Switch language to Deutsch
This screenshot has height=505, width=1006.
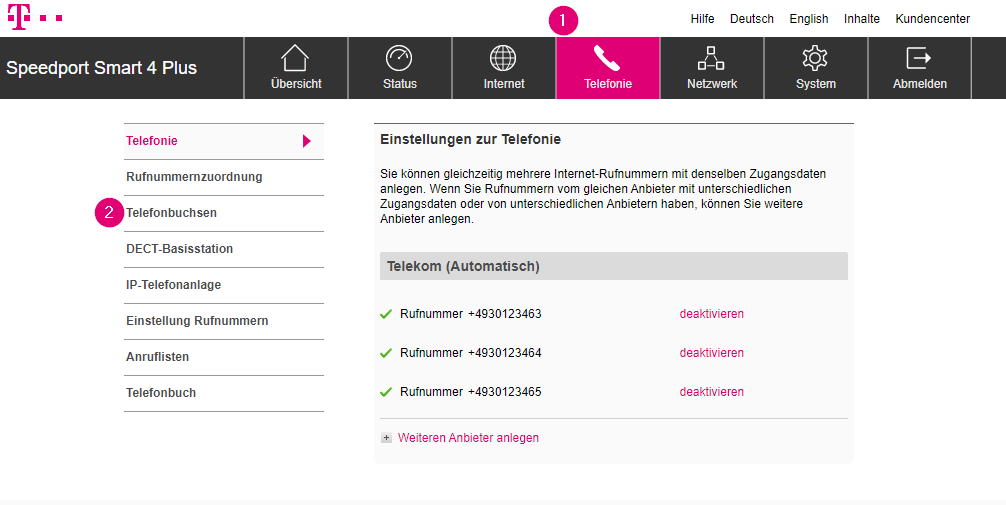752,19
